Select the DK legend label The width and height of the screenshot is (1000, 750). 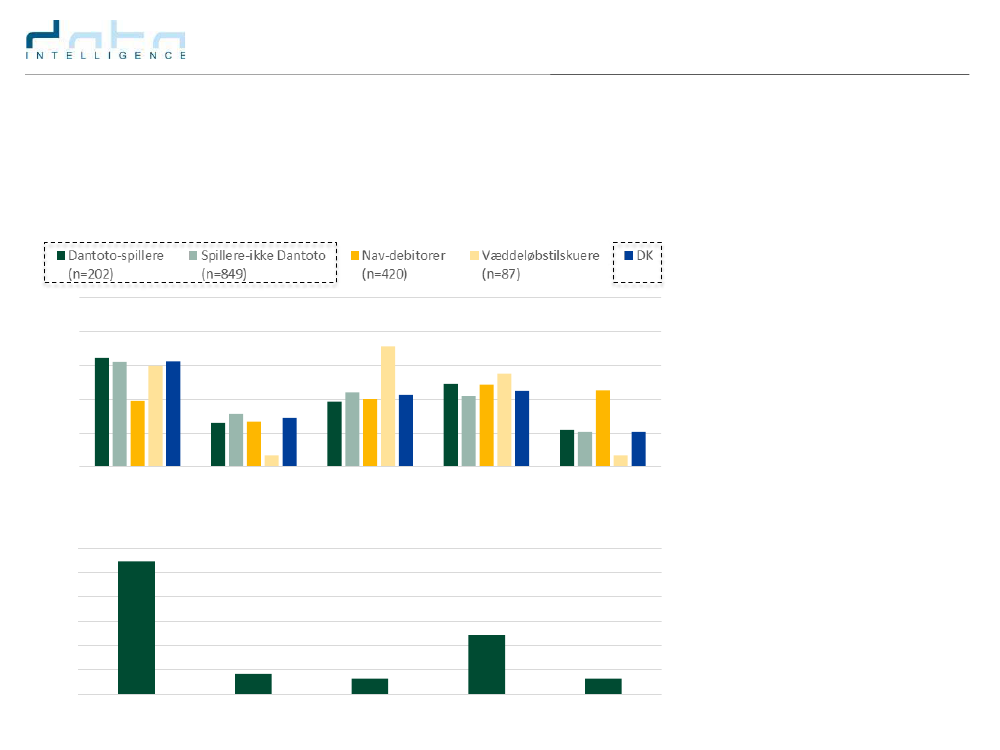645,256
